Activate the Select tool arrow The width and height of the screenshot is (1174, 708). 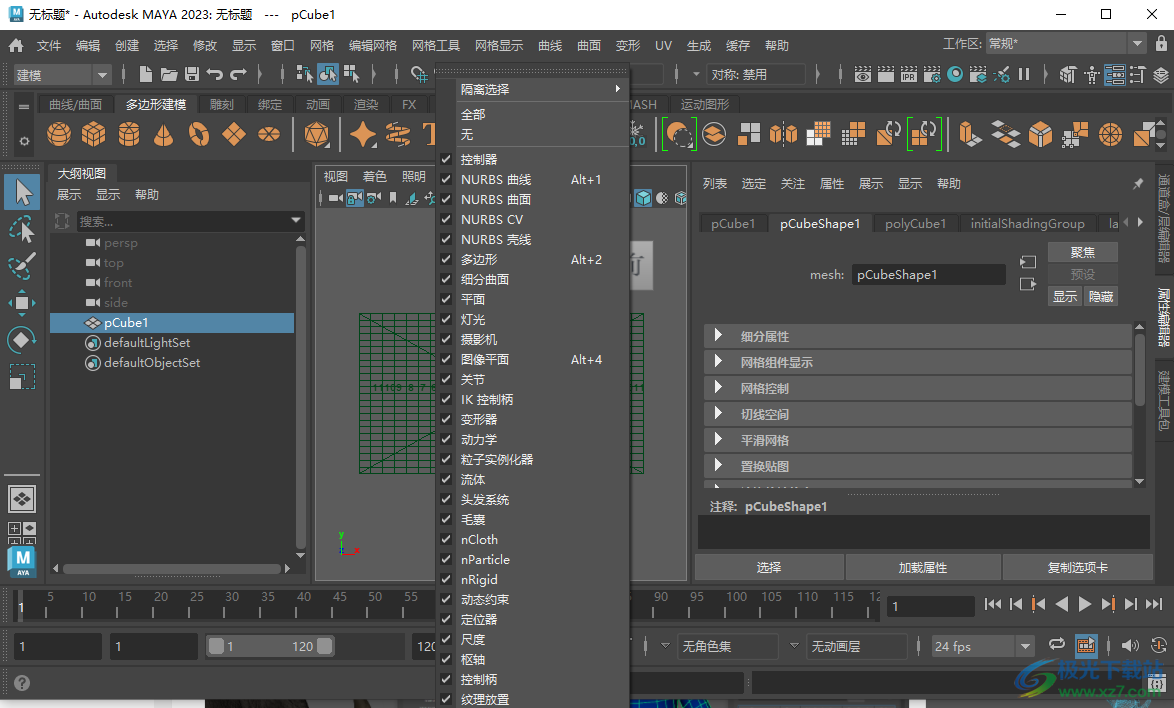[22, 192]
